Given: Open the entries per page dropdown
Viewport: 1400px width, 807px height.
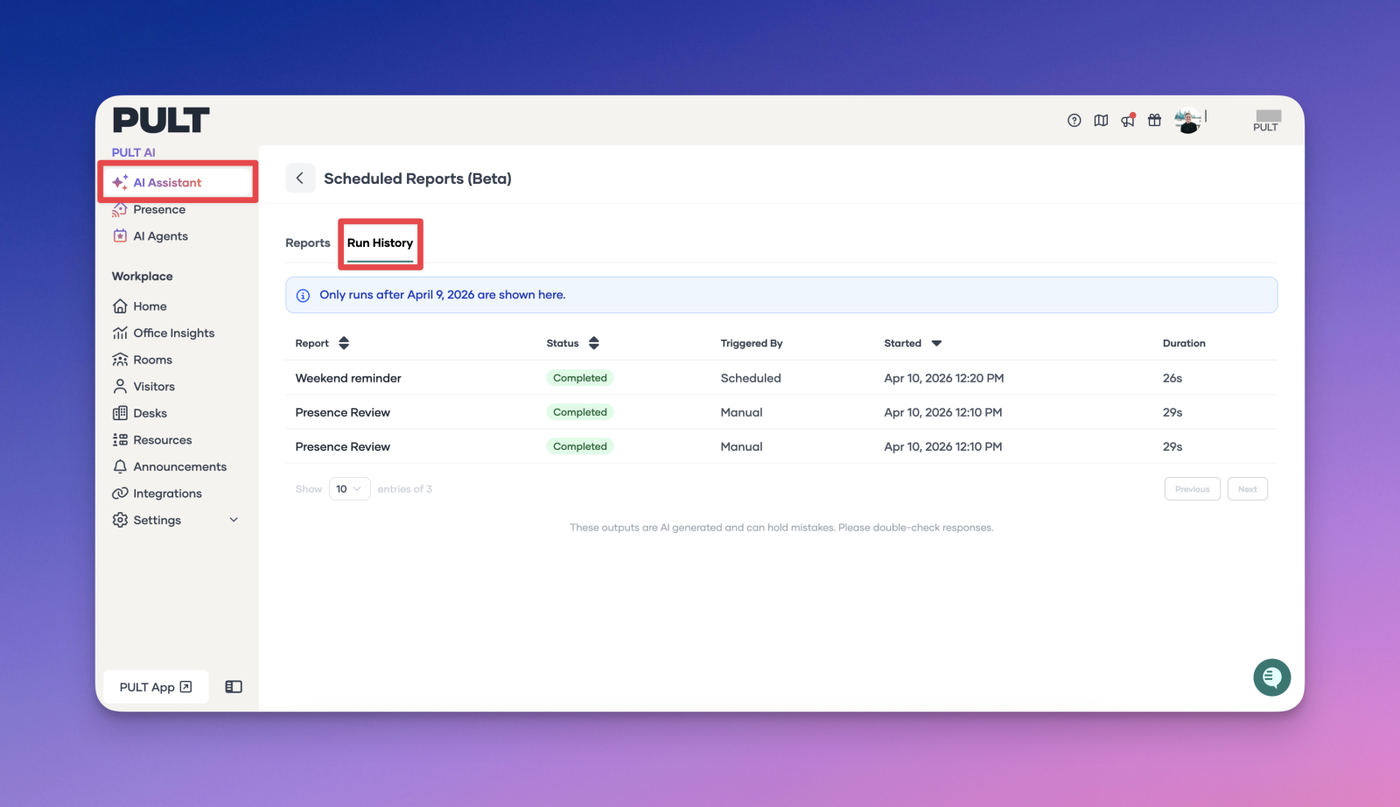Looking at the screenshot, I should coord(349,489).
